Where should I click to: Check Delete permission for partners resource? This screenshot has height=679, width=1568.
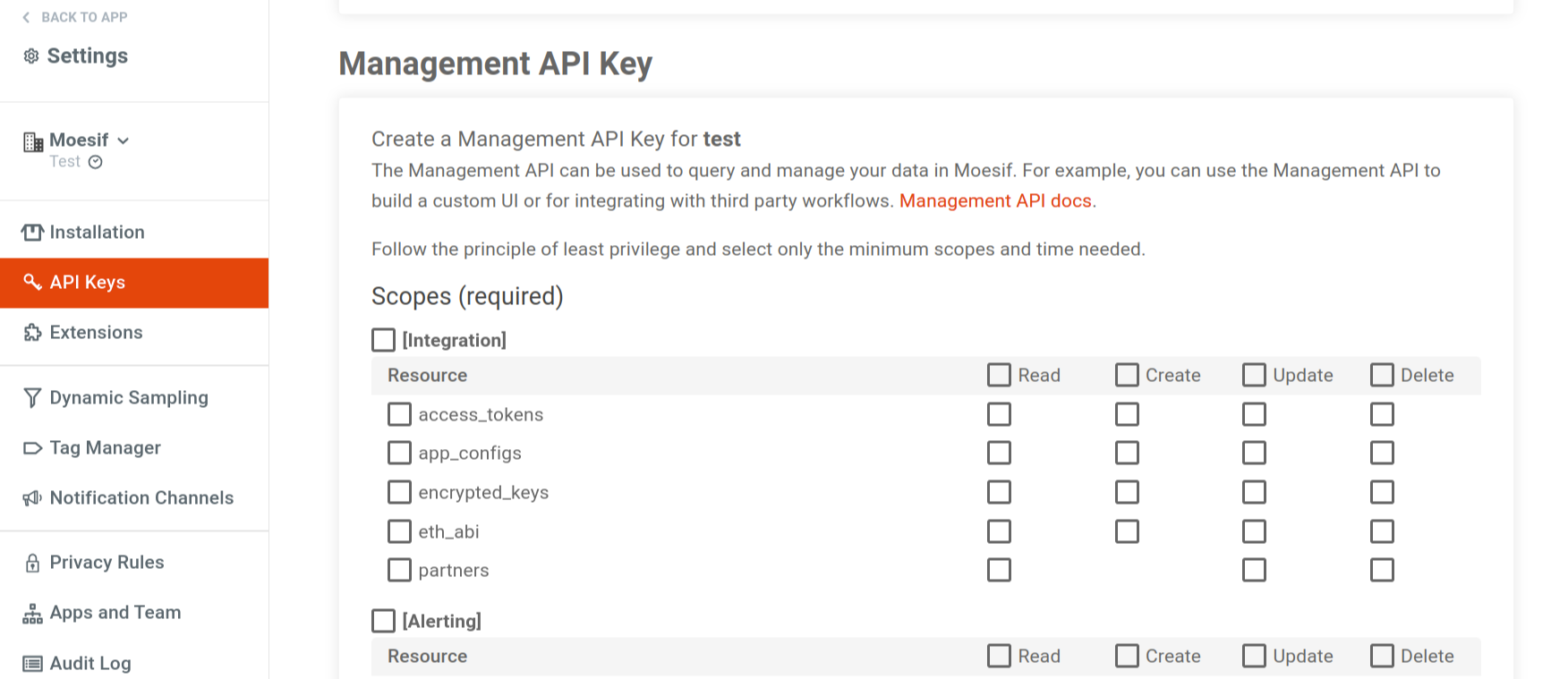coord(1381,569)
